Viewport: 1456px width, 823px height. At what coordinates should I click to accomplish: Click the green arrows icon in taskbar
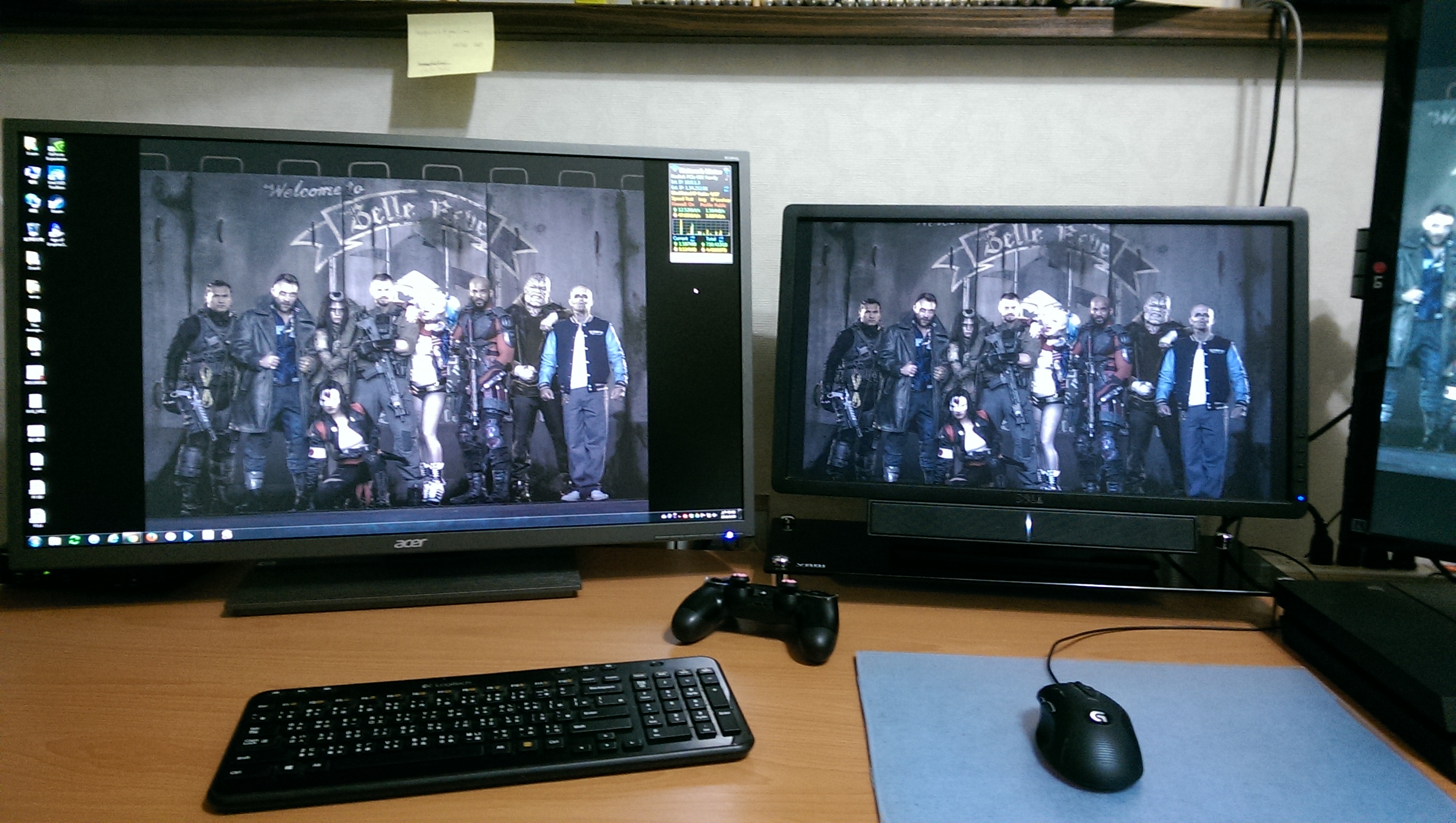[75, 540]
